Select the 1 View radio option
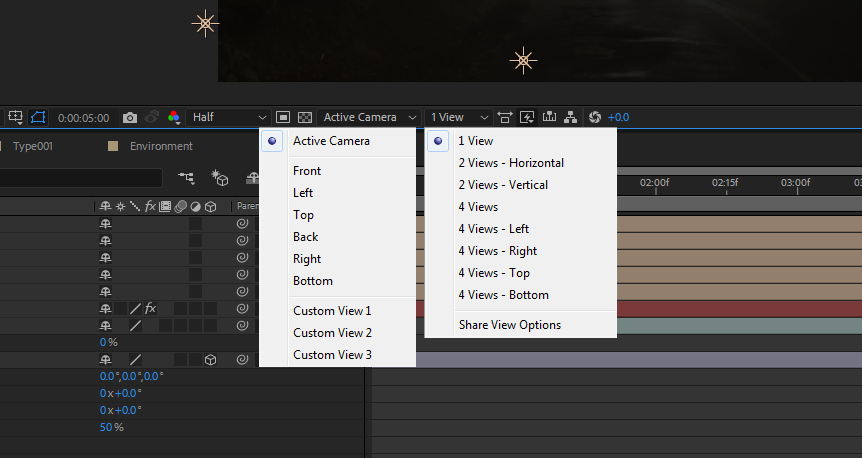This screenshot has height=458, width=862. [x=475, y=141]
